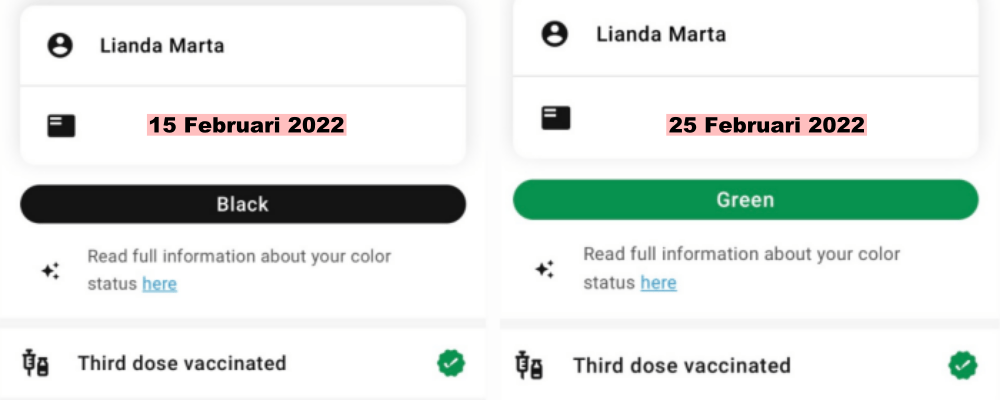
Task: Click the profile icon in left panel
Action: tap(60, 46)
